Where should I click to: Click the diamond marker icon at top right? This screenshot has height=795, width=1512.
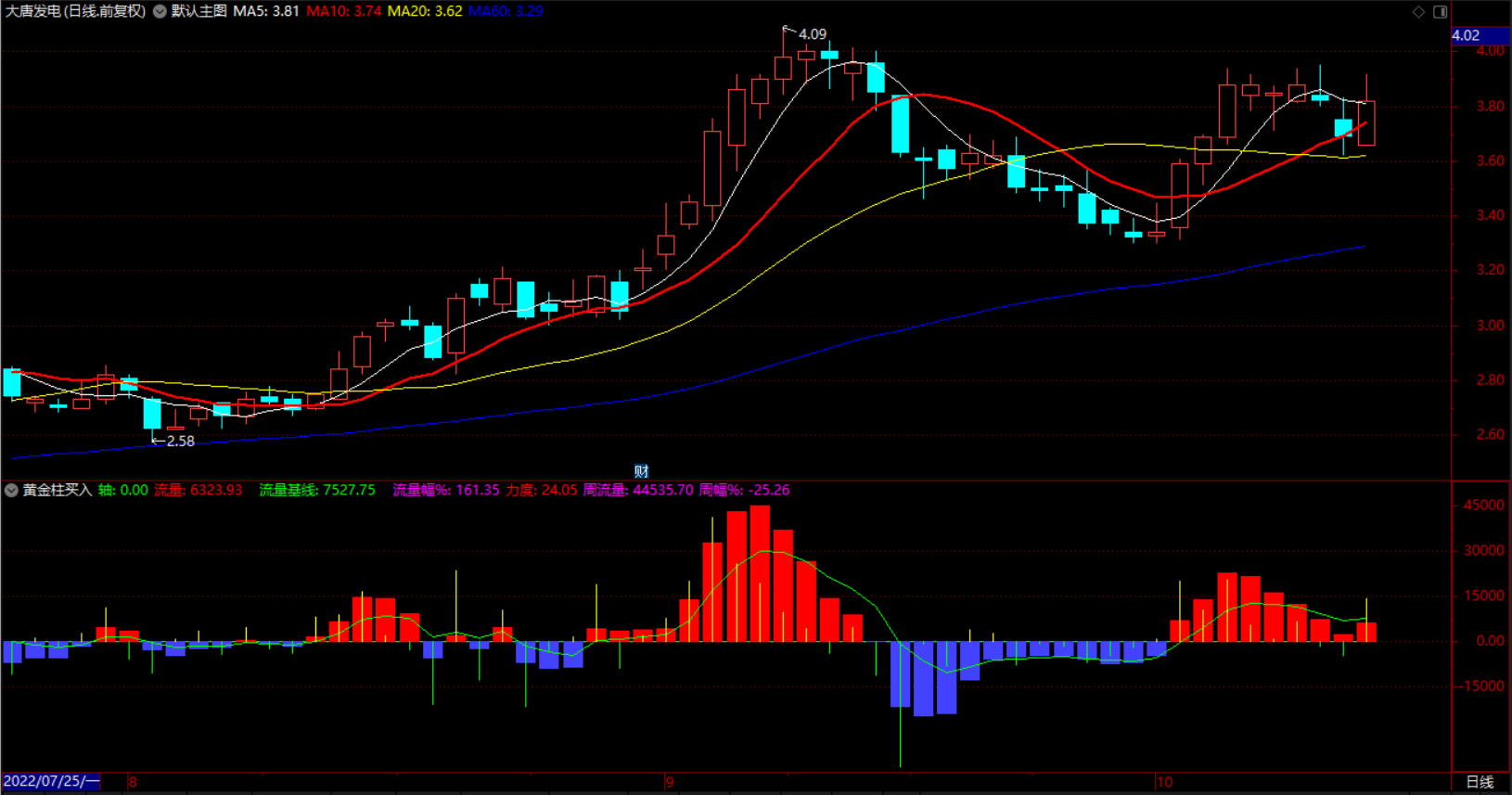click(1418, 12)
